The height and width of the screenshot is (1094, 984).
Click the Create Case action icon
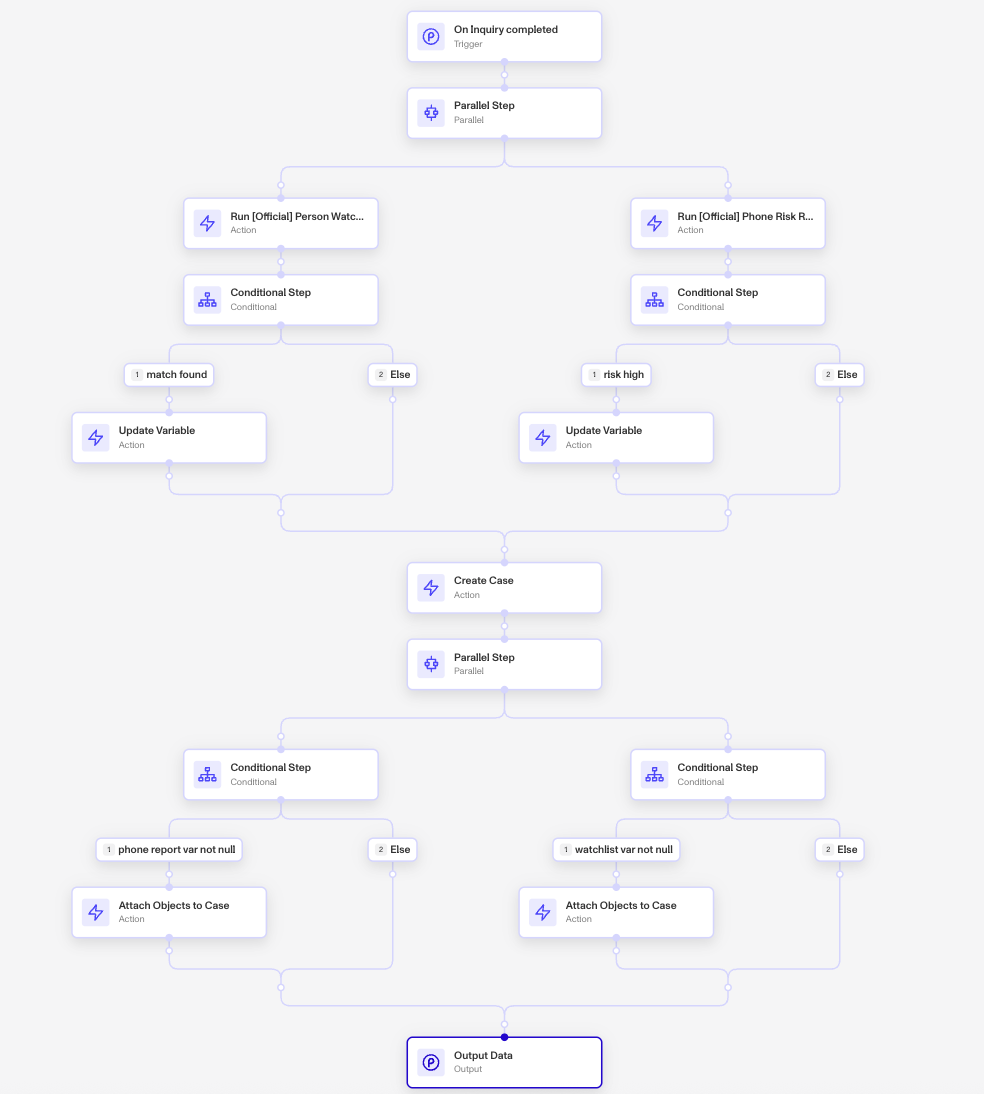[431, 587]
